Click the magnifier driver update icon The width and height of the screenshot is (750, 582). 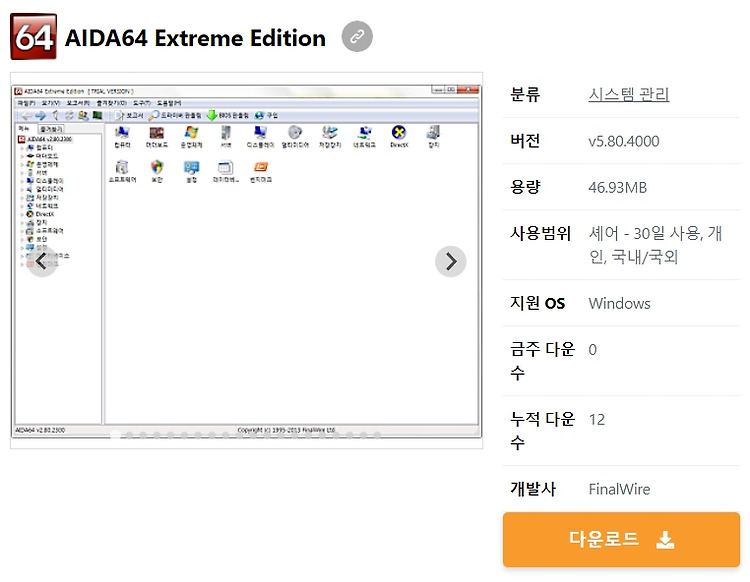pos(154,115)
